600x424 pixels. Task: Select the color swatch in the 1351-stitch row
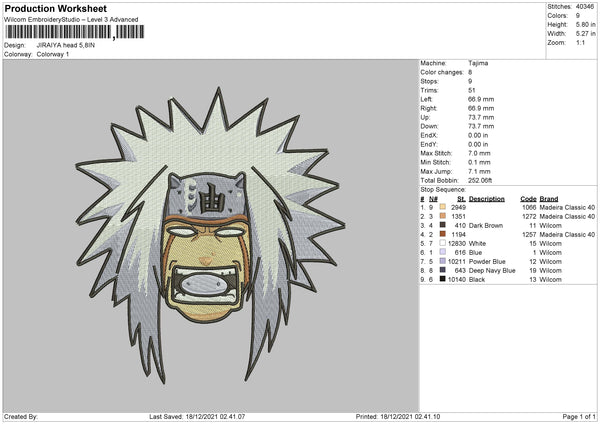442,216
